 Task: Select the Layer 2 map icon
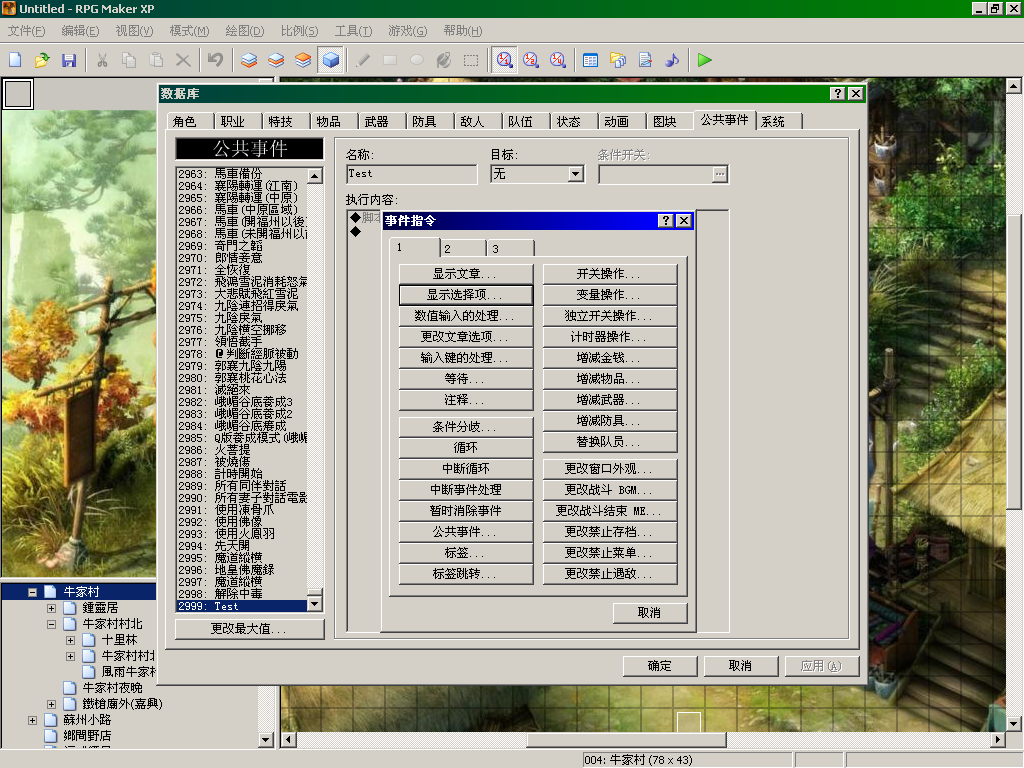pos(276,60)
